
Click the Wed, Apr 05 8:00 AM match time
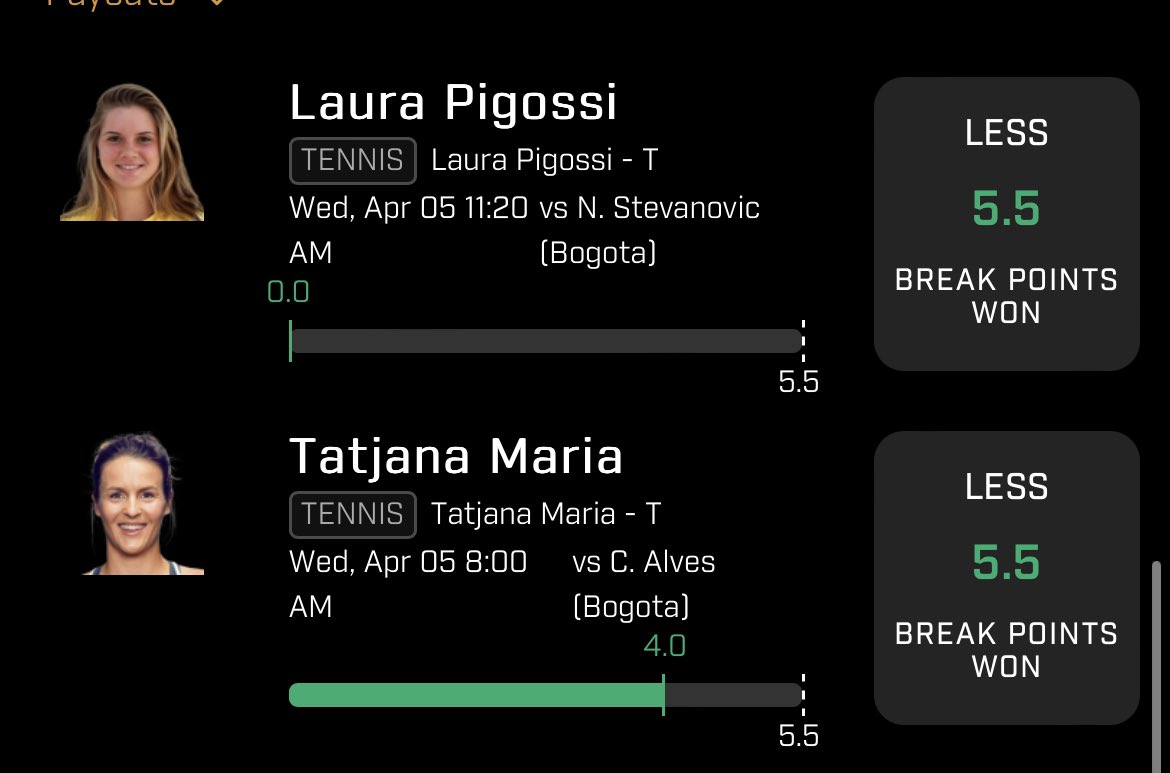tap(408, 584)
